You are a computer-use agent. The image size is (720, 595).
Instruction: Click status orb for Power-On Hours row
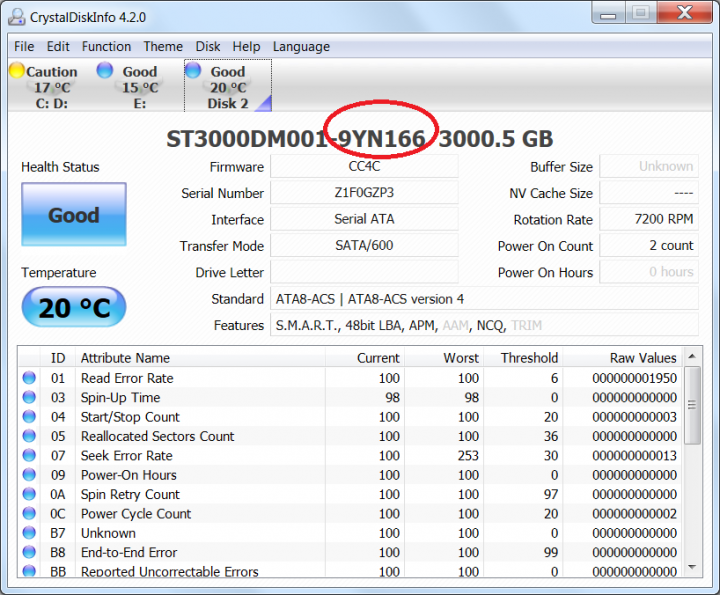pos(29,474)
